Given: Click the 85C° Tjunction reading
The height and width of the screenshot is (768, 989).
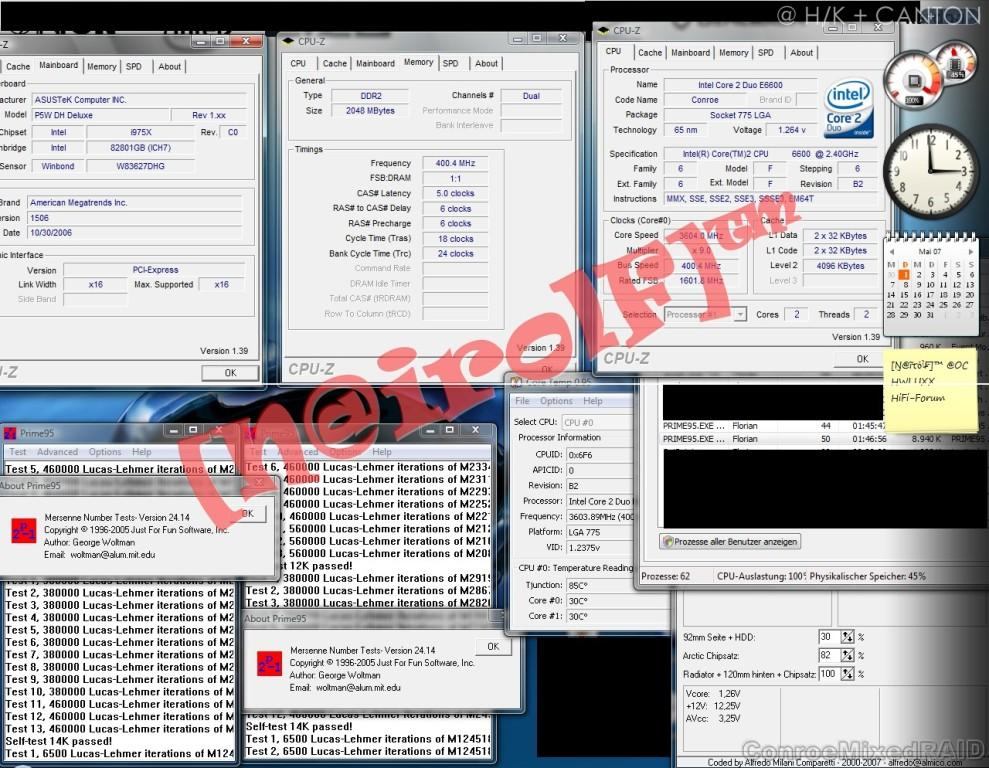Looking at the screenshot, I should pos(599,585).
